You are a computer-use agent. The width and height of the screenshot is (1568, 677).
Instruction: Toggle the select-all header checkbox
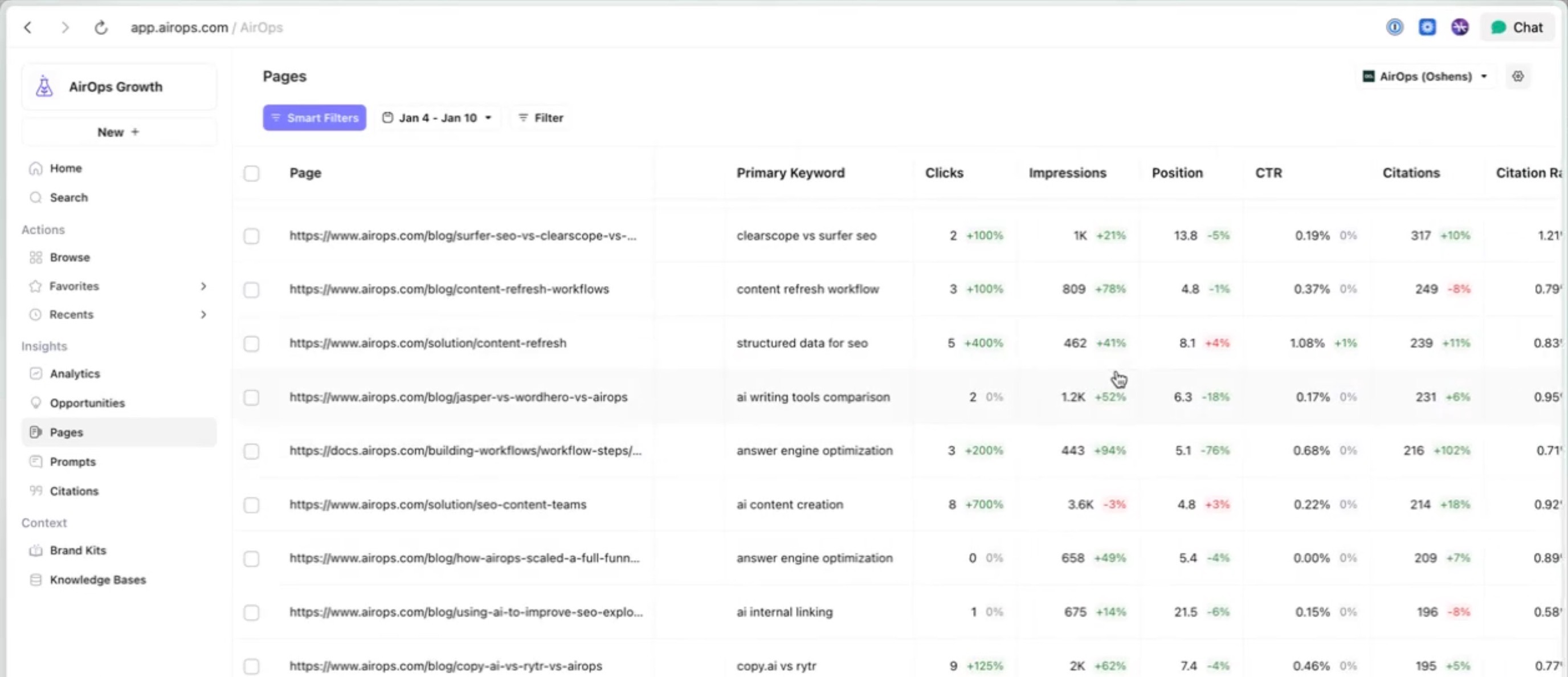[251, 173]
